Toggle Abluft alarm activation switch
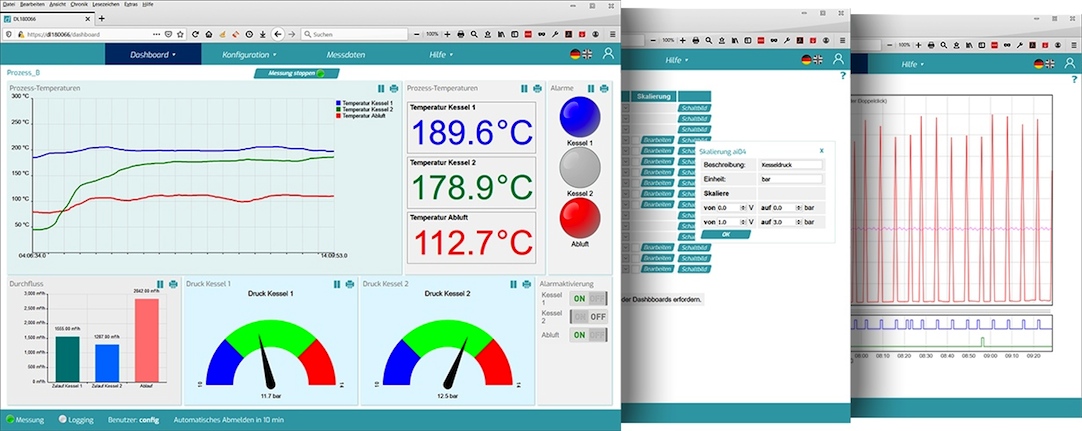This screenshot has height=431, width=1082. (589, 335)
